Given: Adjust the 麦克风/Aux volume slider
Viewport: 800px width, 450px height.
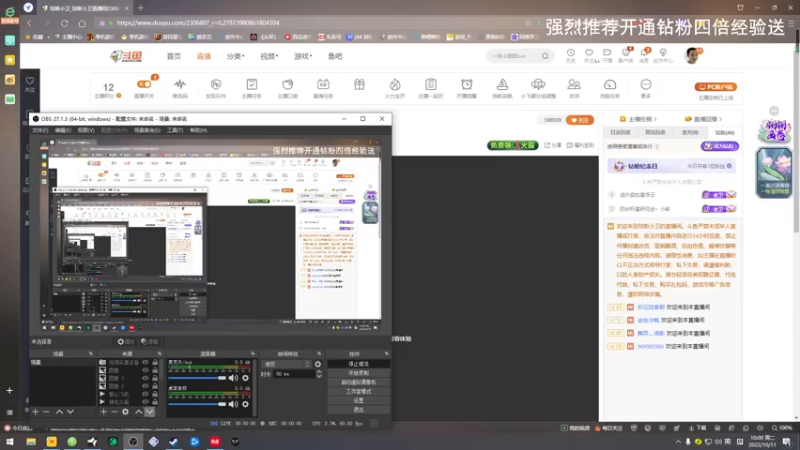Looking at the screenshot, I should coord(197,378).
